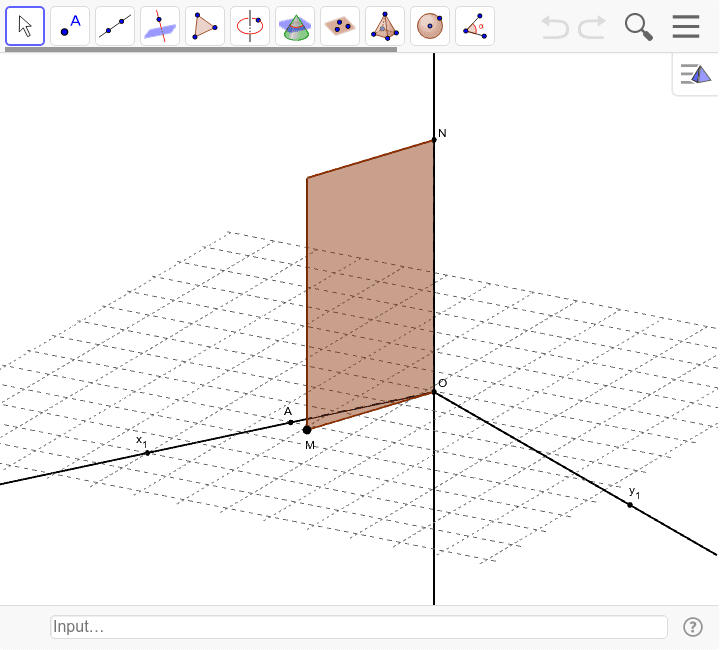
Task: Select point N on the vertical axis
Action: pyautogui.click(x=434, y=140)
